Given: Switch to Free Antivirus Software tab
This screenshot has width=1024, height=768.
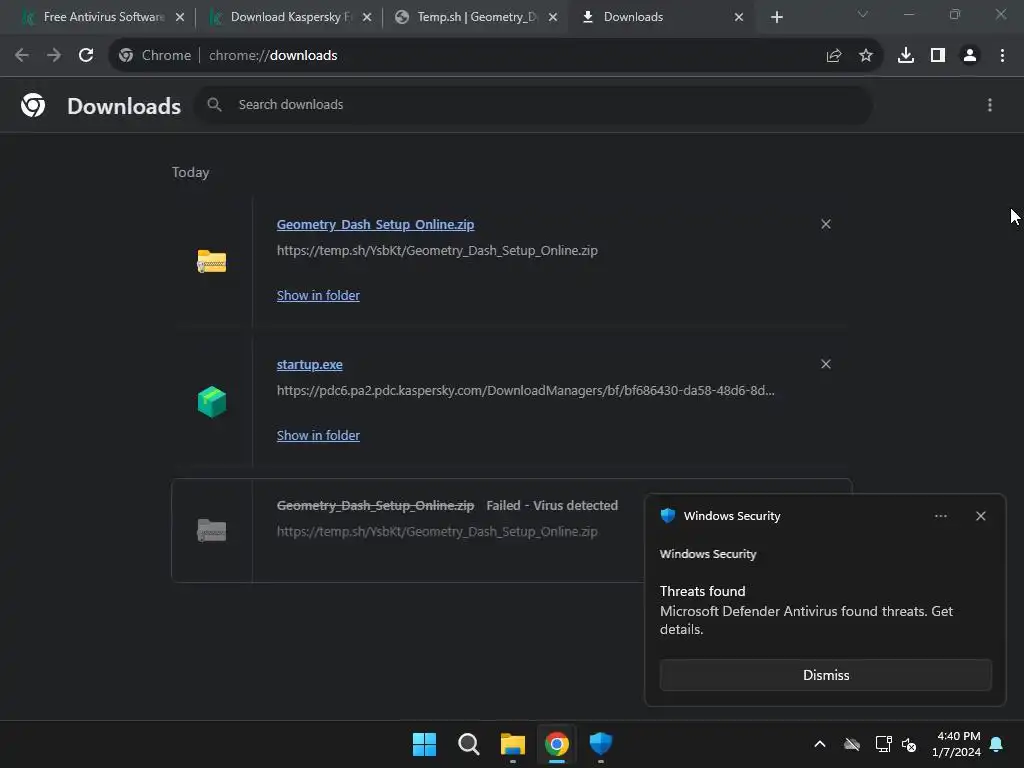Looking at the screenshot, I should click(103, 17).
